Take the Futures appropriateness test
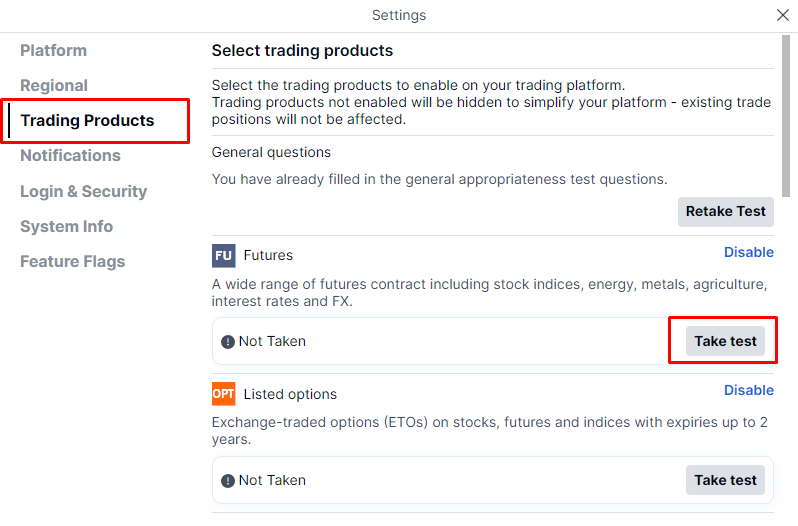Viewport: 798px width, 526px height. [725, 341]
